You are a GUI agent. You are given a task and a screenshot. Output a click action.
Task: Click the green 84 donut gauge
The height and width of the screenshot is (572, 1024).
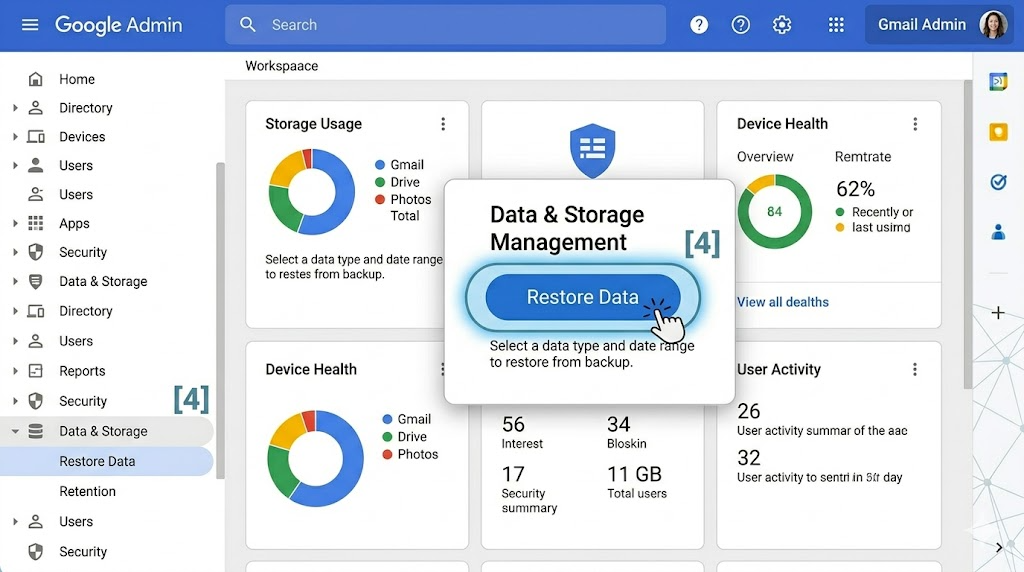[775, 211]
